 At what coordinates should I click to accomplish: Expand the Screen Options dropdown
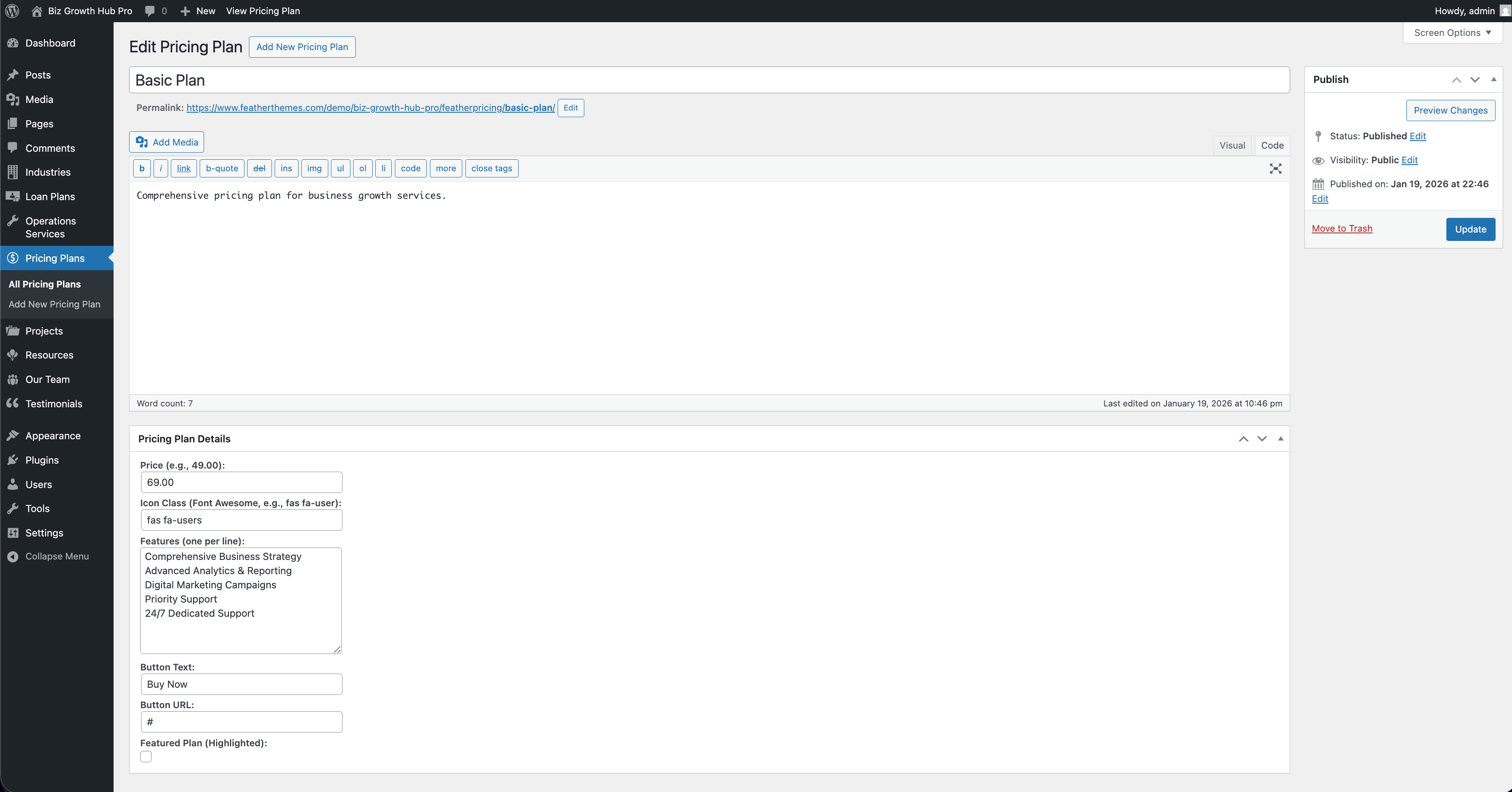click(x=1452, y=33)
